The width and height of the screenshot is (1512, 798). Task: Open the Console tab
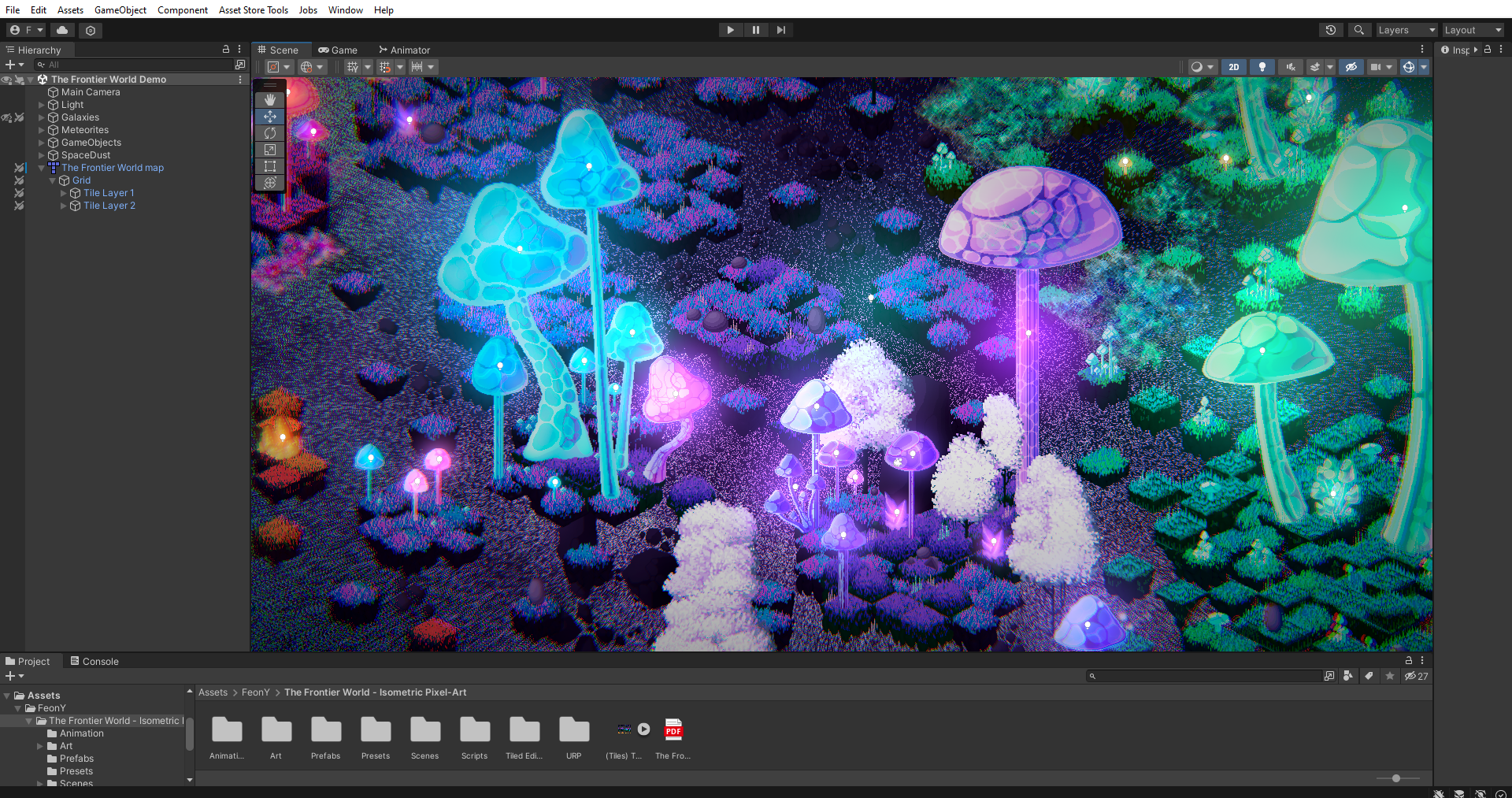(x=94, y=661)
